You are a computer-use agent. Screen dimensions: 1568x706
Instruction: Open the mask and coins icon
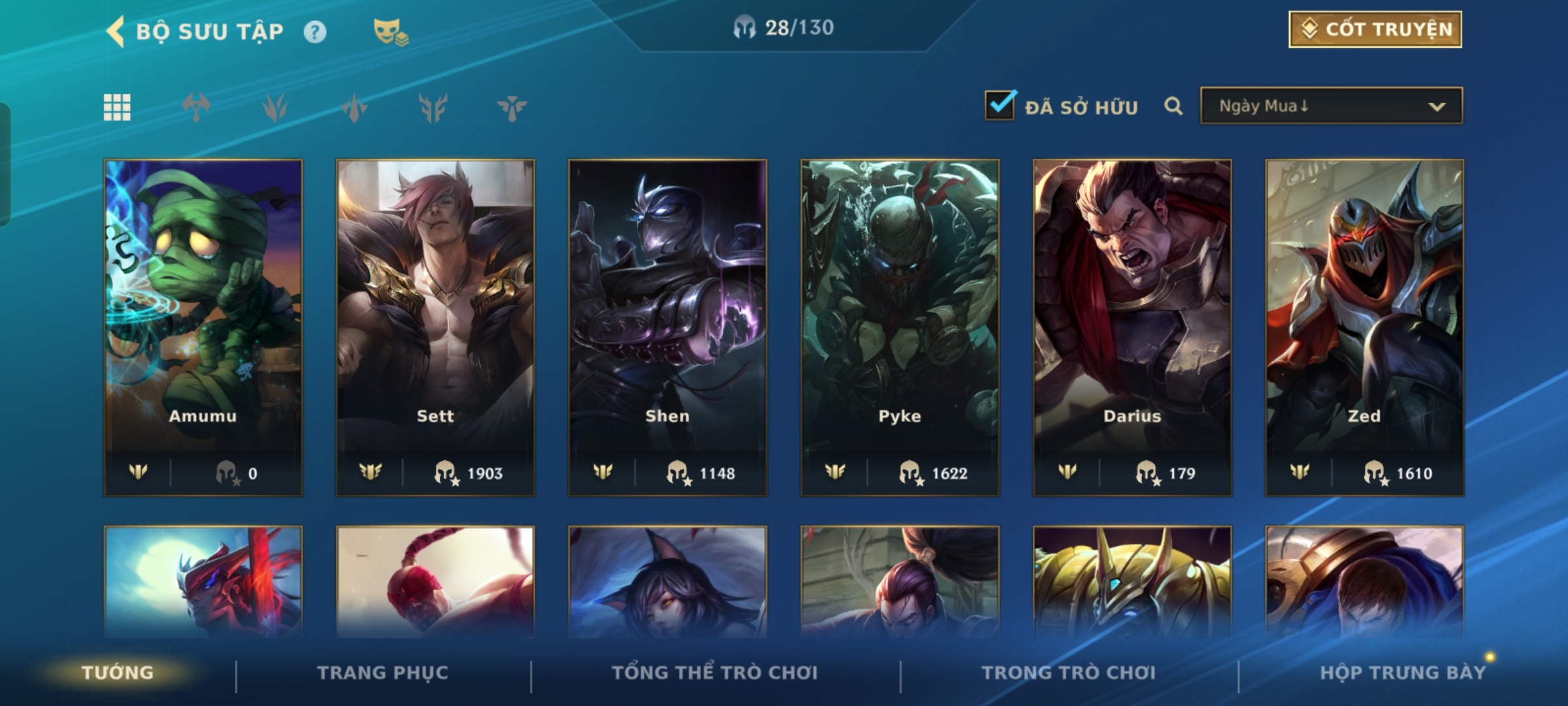(x=391, y=32)
